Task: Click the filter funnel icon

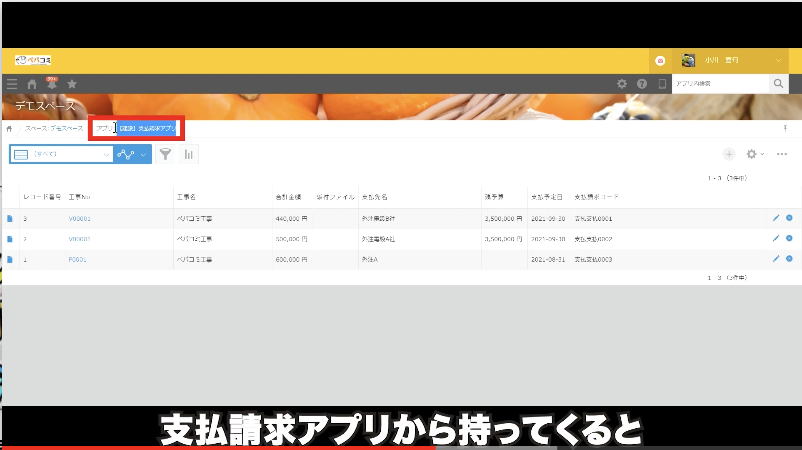Action: tap(165, 154)
